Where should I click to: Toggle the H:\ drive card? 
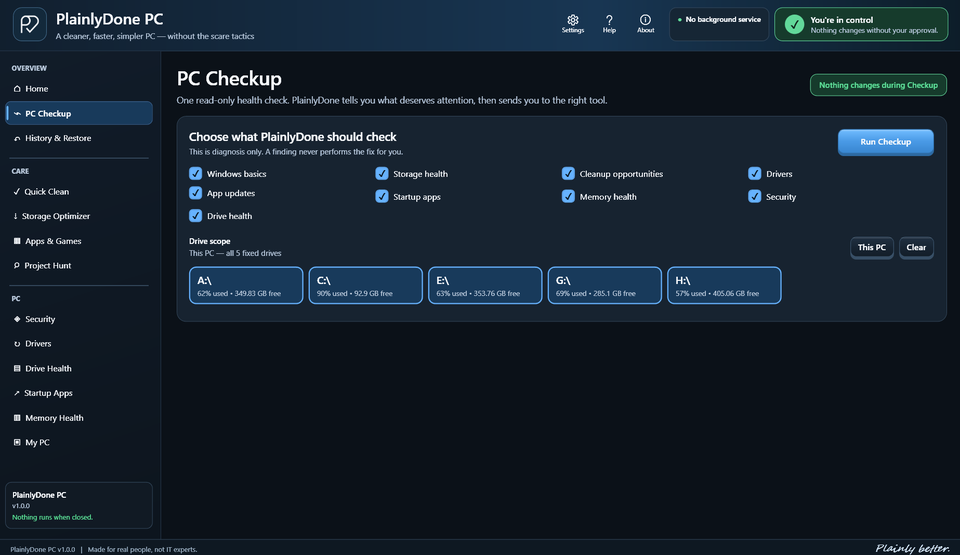724,285
